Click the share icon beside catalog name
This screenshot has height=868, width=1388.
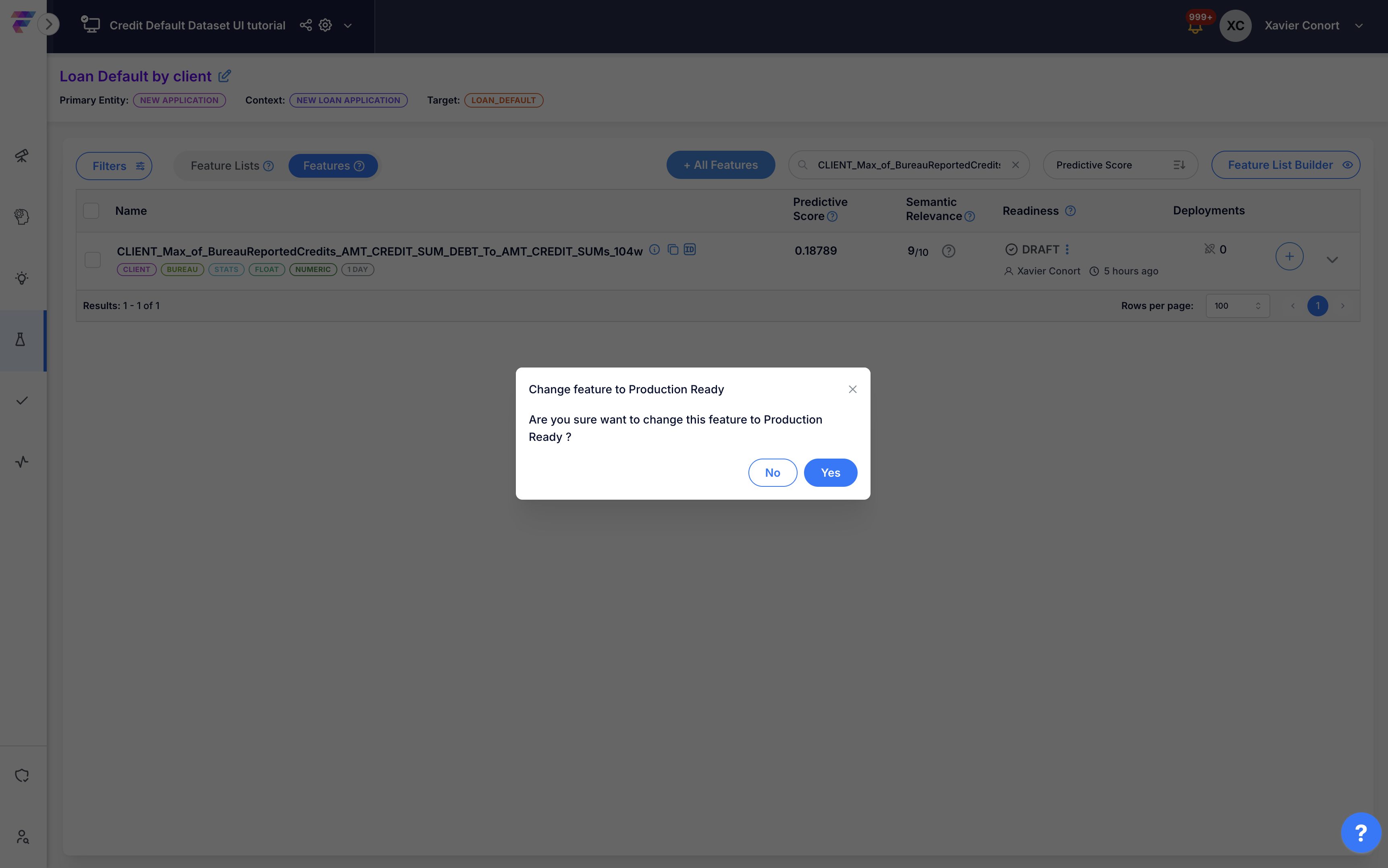point(306,25)
